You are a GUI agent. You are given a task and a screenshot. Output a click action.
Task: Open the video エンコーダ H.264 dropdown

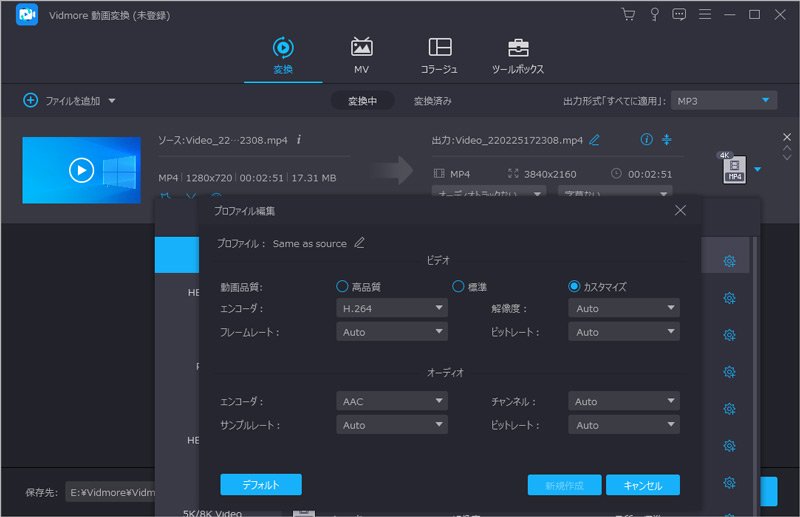[x=392, y=308]
